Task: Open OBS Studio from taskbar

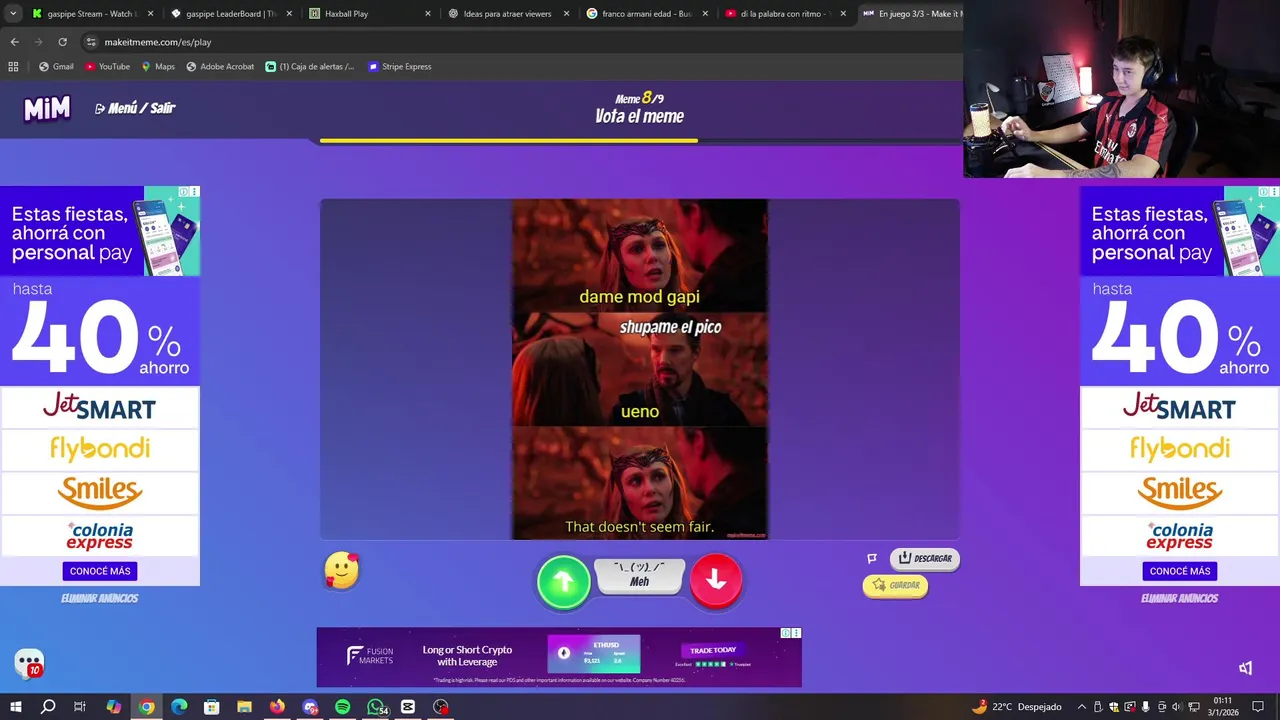Action: [440, 707]
